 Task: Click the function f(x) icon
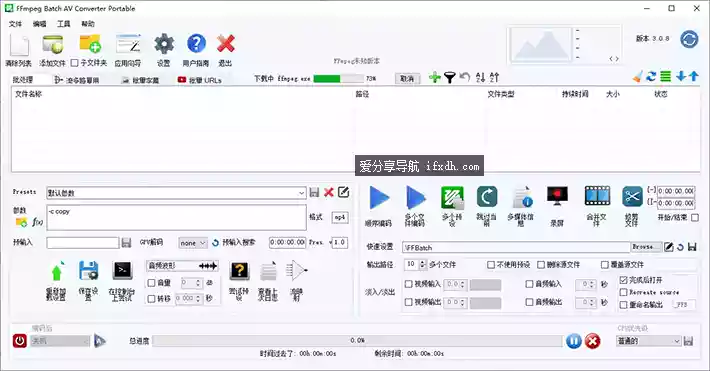coord(37,222)
